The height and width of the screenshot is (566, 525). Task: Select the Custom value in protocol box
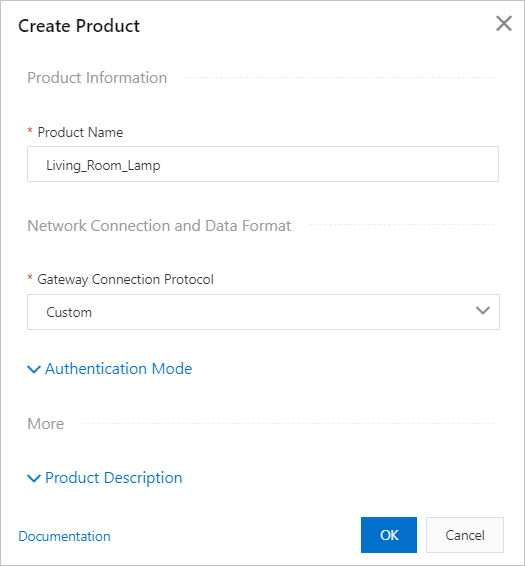69,312
